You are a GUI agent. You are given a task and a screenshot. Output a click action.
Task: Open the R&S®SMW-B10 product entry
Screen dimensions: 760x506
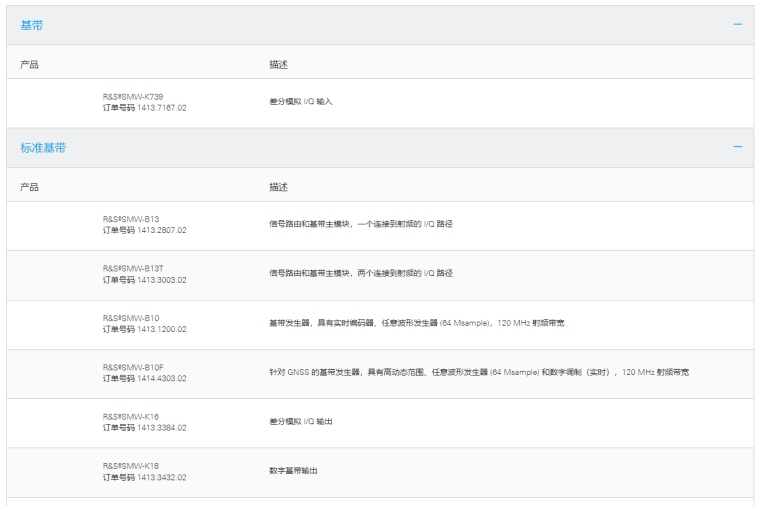(130, 318)
